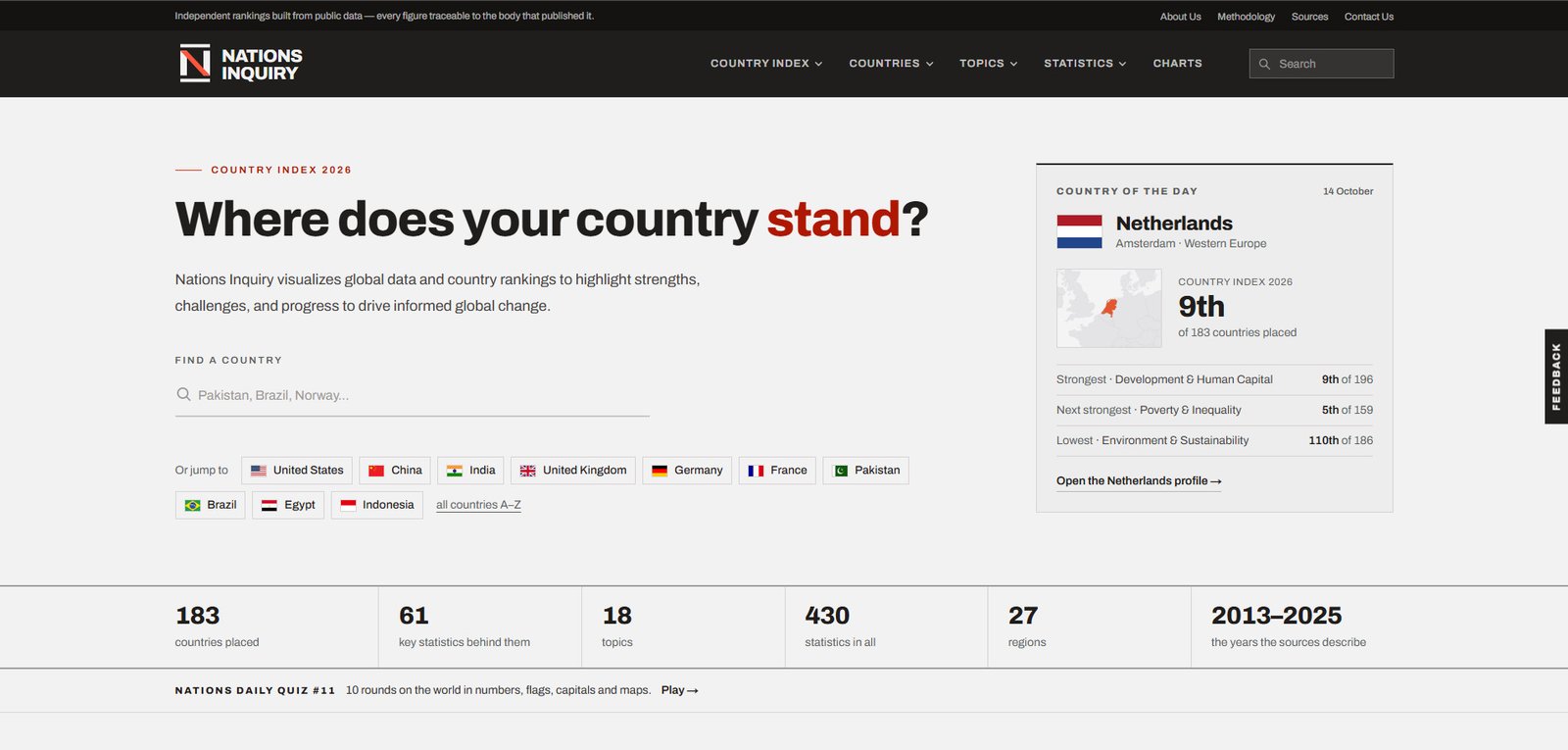The width and height of the screenshot is (1568, 750).
Task: Click the China flag icon
Action: point(376,471)
